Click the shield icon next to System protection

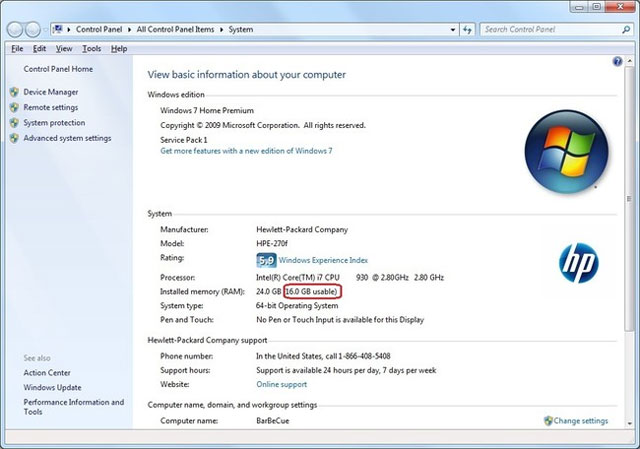(x=14, y=123)
